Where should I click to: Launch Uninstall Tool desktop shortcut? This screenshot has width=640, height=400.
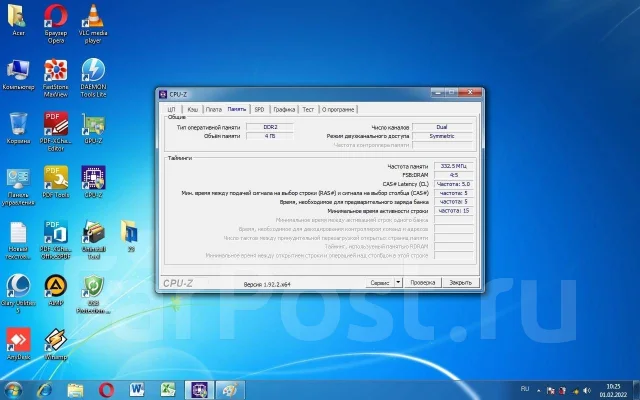(93, 240)
